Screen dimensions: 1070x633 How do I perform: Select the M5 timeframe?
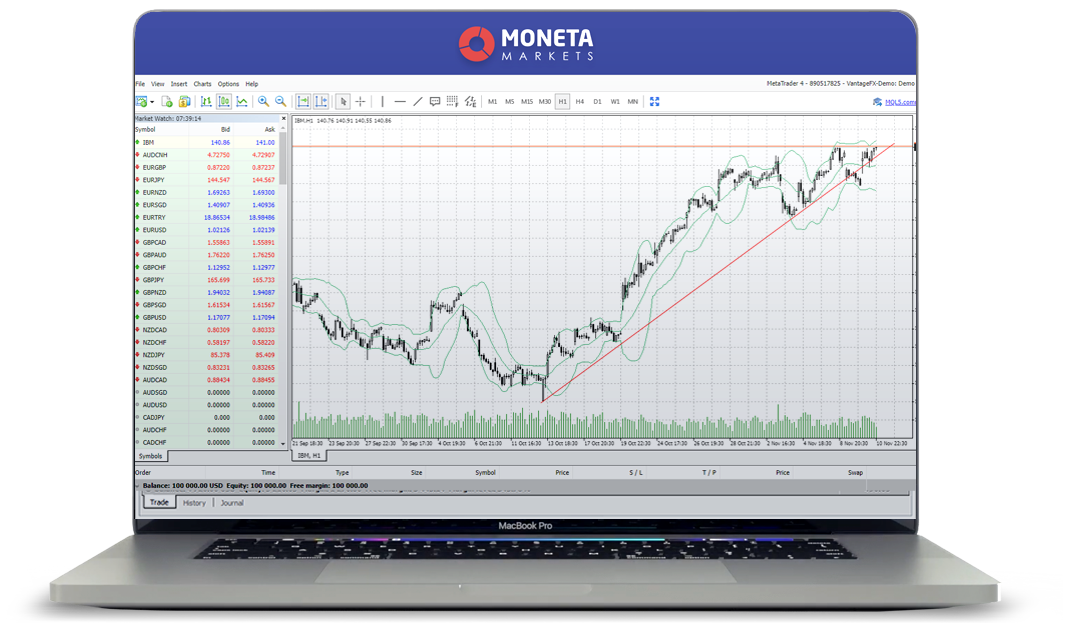[x=510, y=102]
